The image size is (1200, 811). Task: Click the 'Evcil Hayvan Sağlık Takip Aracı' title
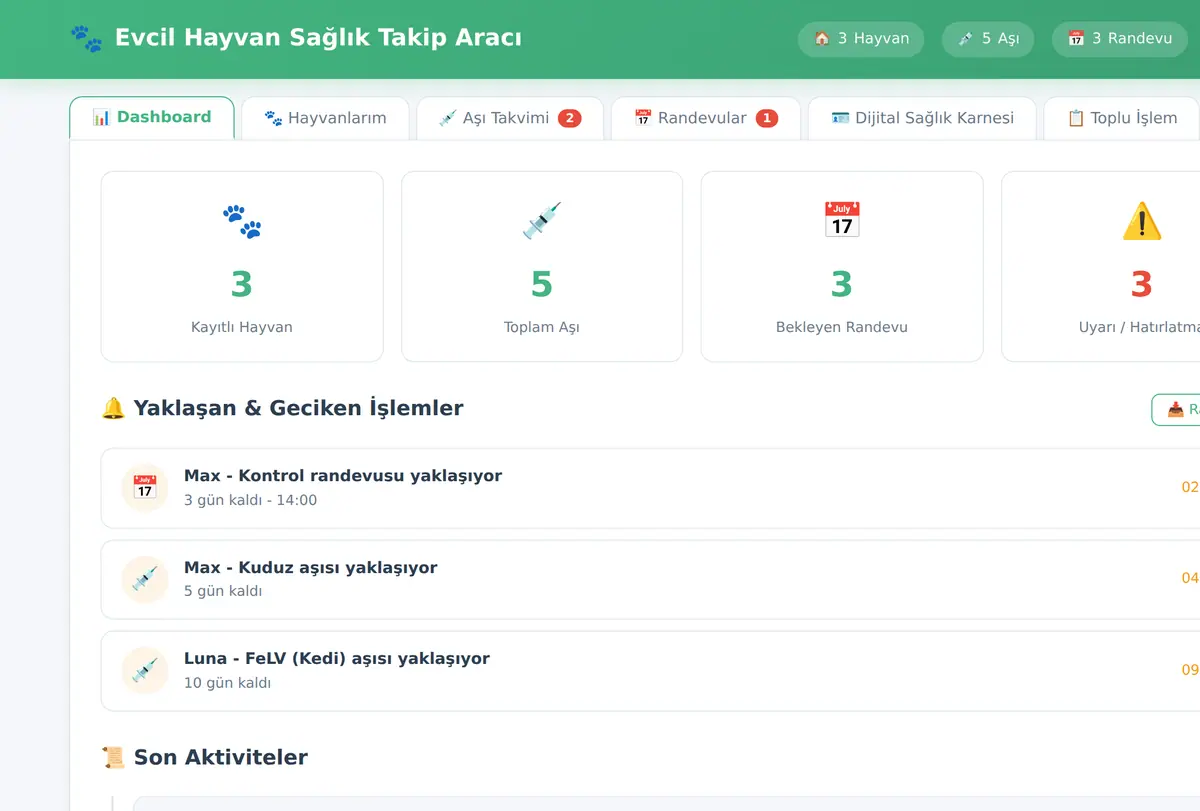click(318, 38)
